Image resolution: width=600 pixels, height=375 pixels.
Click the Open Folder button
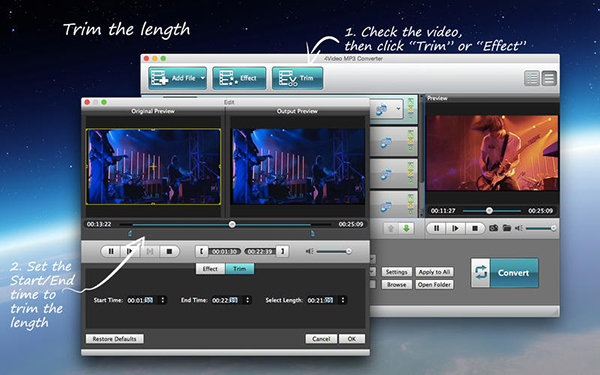click(x=434, y=285)
